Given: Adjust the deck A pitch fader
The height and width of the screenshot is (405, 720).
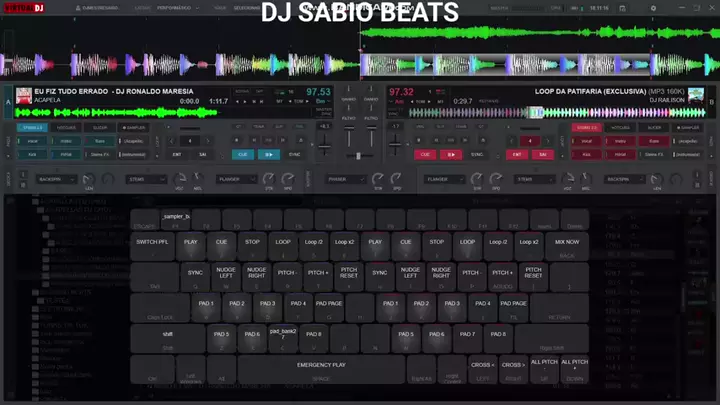Looking at the screenshot, I should tap(324, 145).
